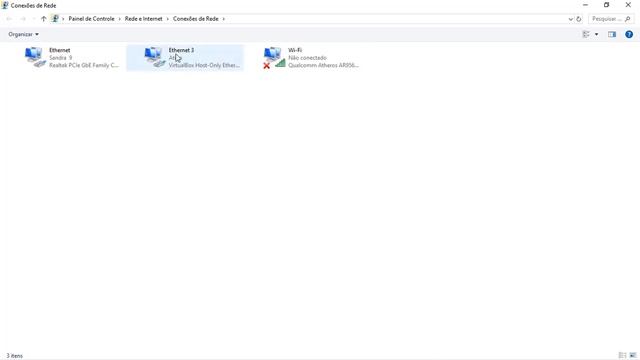
Task: Open the Organizar menu
Action: [23, 34]
